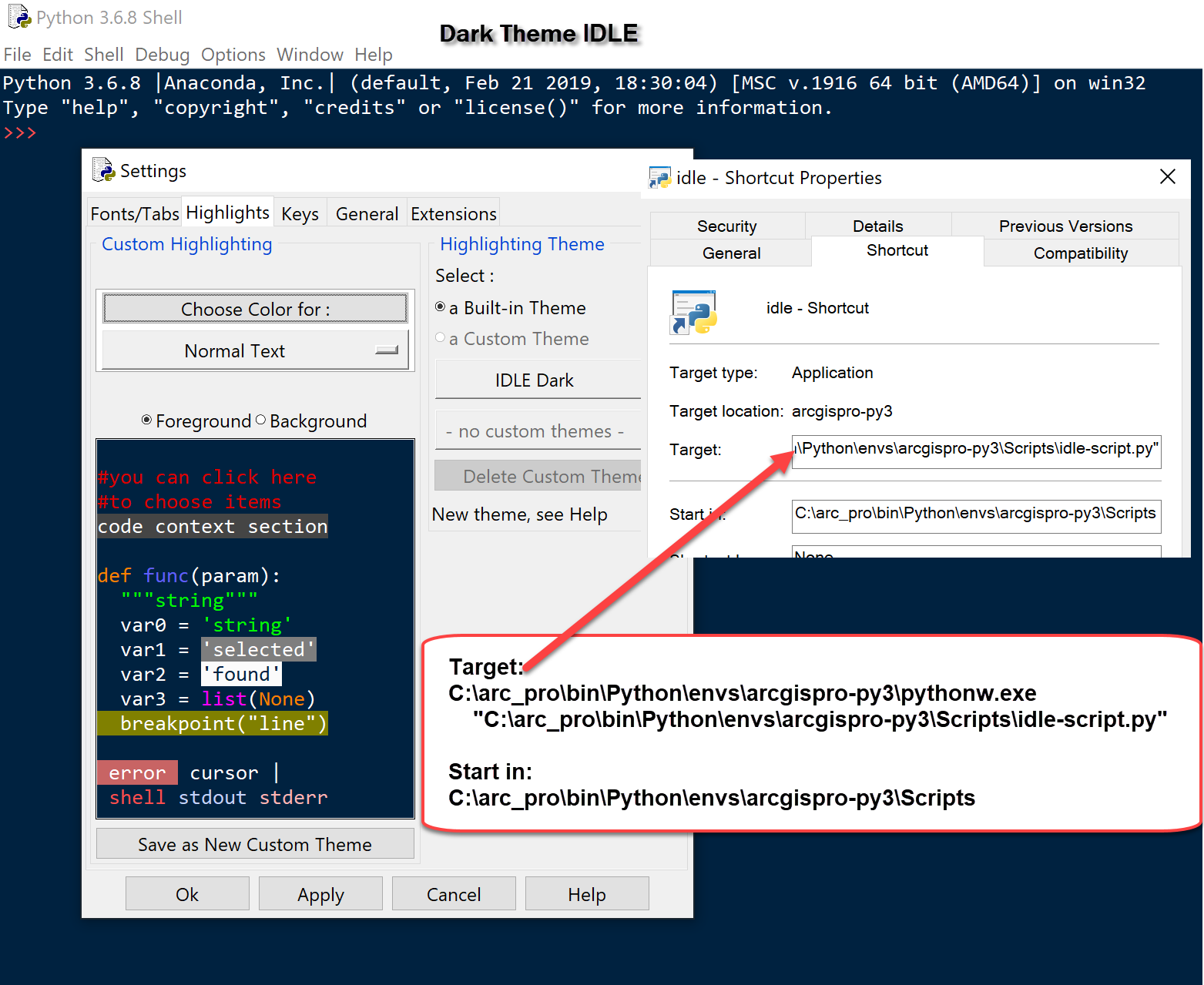1204x985 pixels.
Task: Close the idle Shortcut Properties dialog
Action: (1168, 176)
